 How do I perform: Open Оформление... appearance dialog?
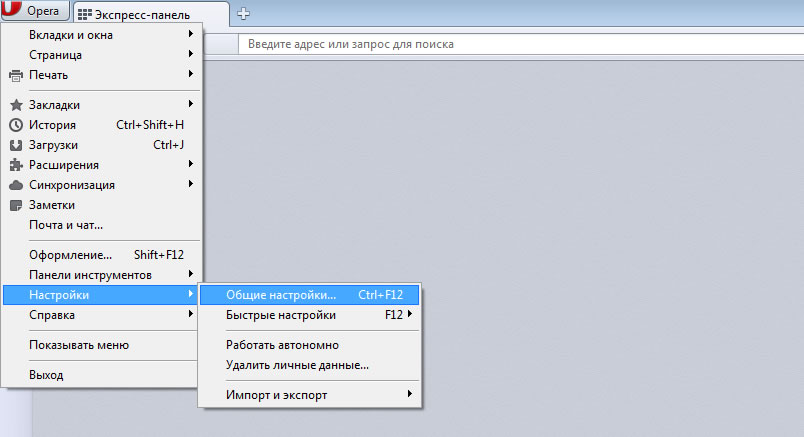tap(102, 255)
